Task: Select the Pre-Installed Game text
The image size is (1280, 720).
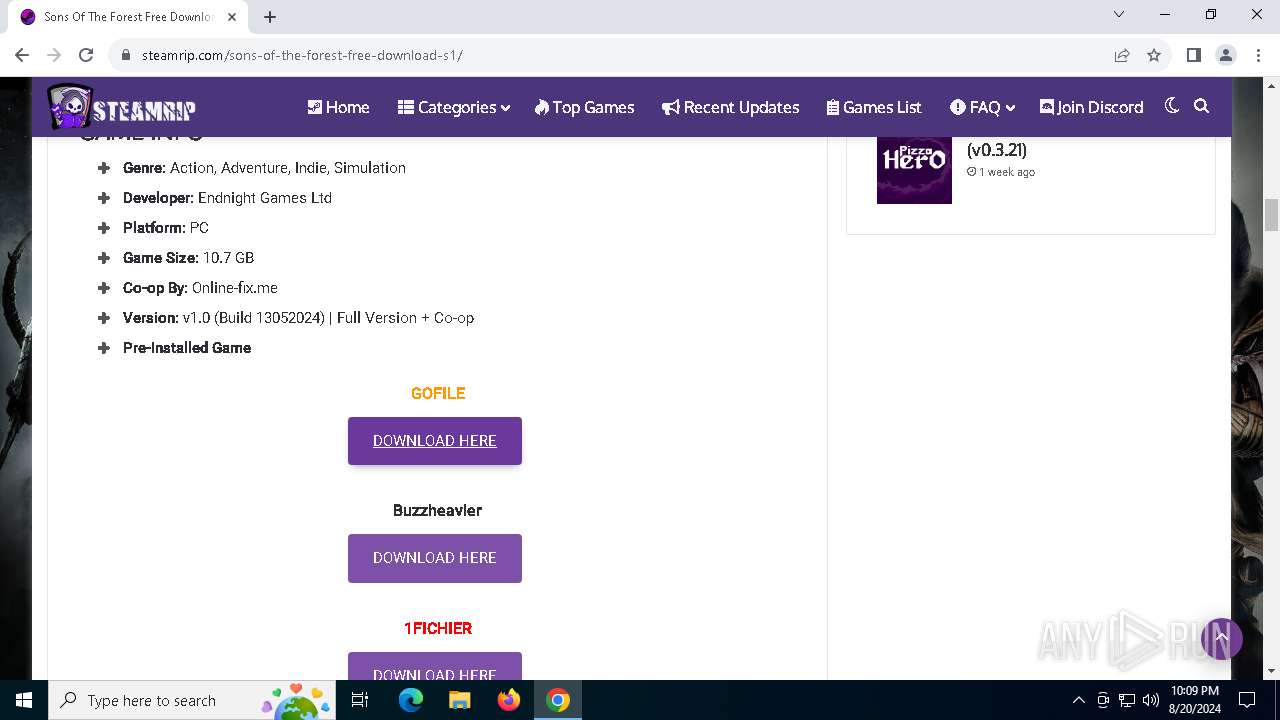Action: pos(187,348)
